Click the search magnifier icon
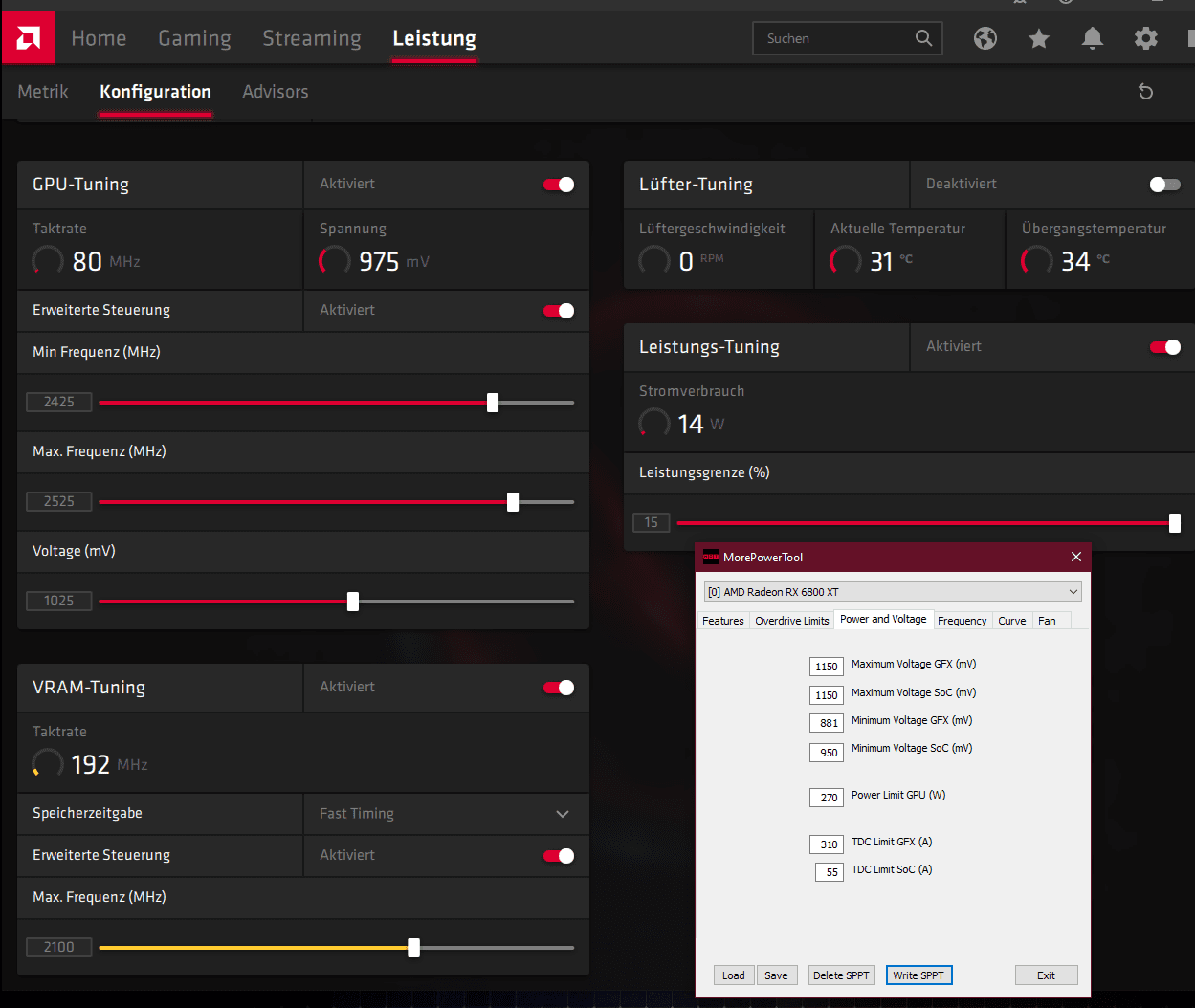 (x=923, y=38)
